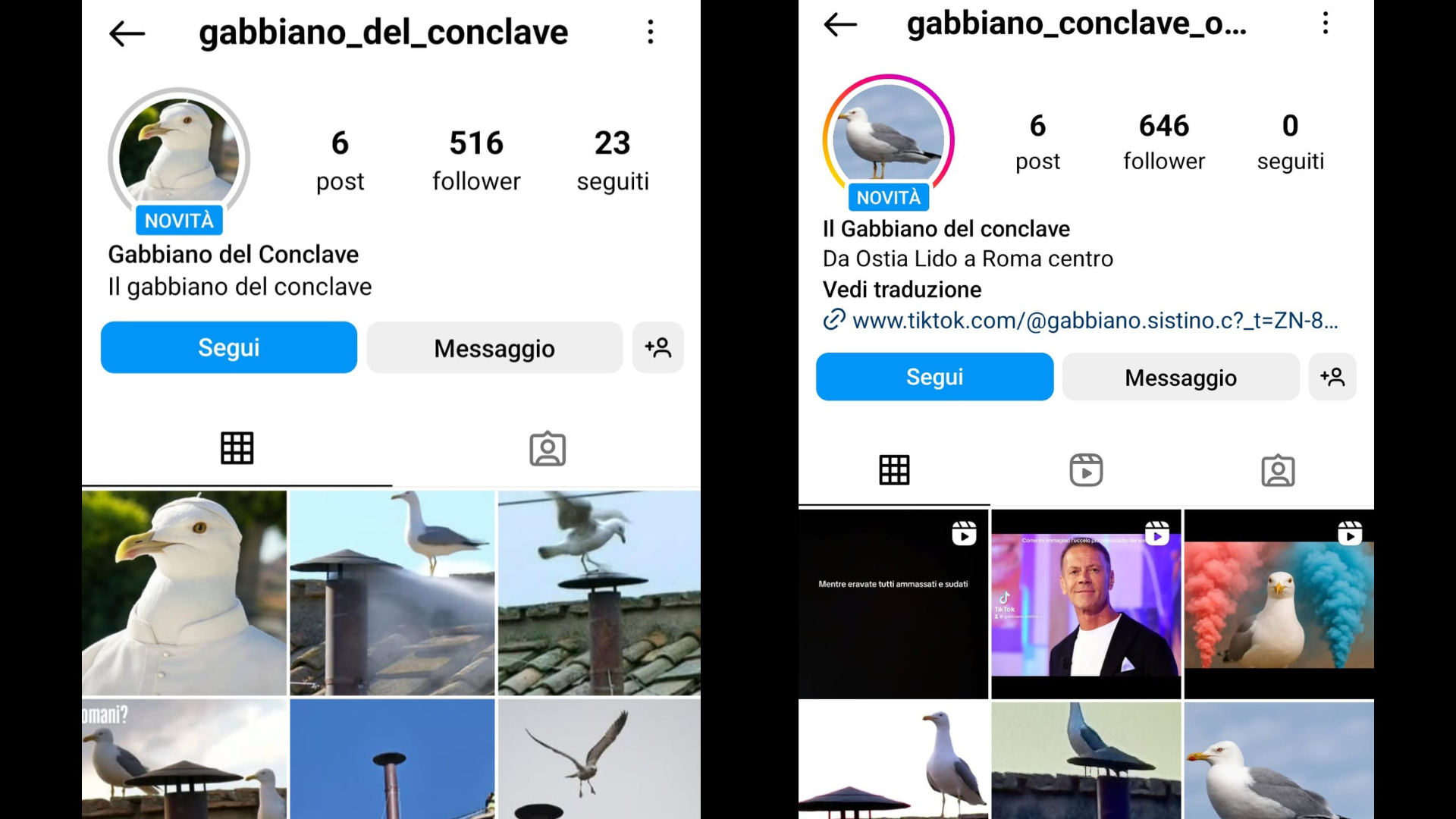Tap Vedi traduzione under the bio
Image resolution: width=1456 pixels, height=819 pixels.
pos(902,290)
